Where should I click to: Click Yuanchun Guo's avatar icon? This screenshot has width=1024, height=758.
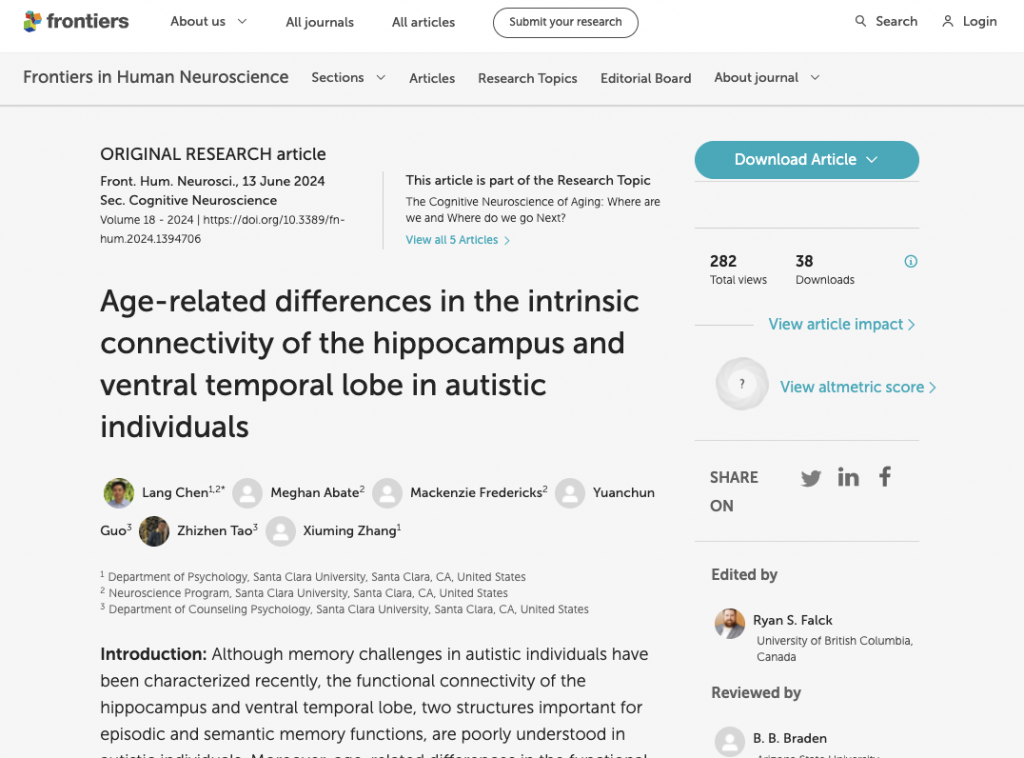tap(570, 493)
